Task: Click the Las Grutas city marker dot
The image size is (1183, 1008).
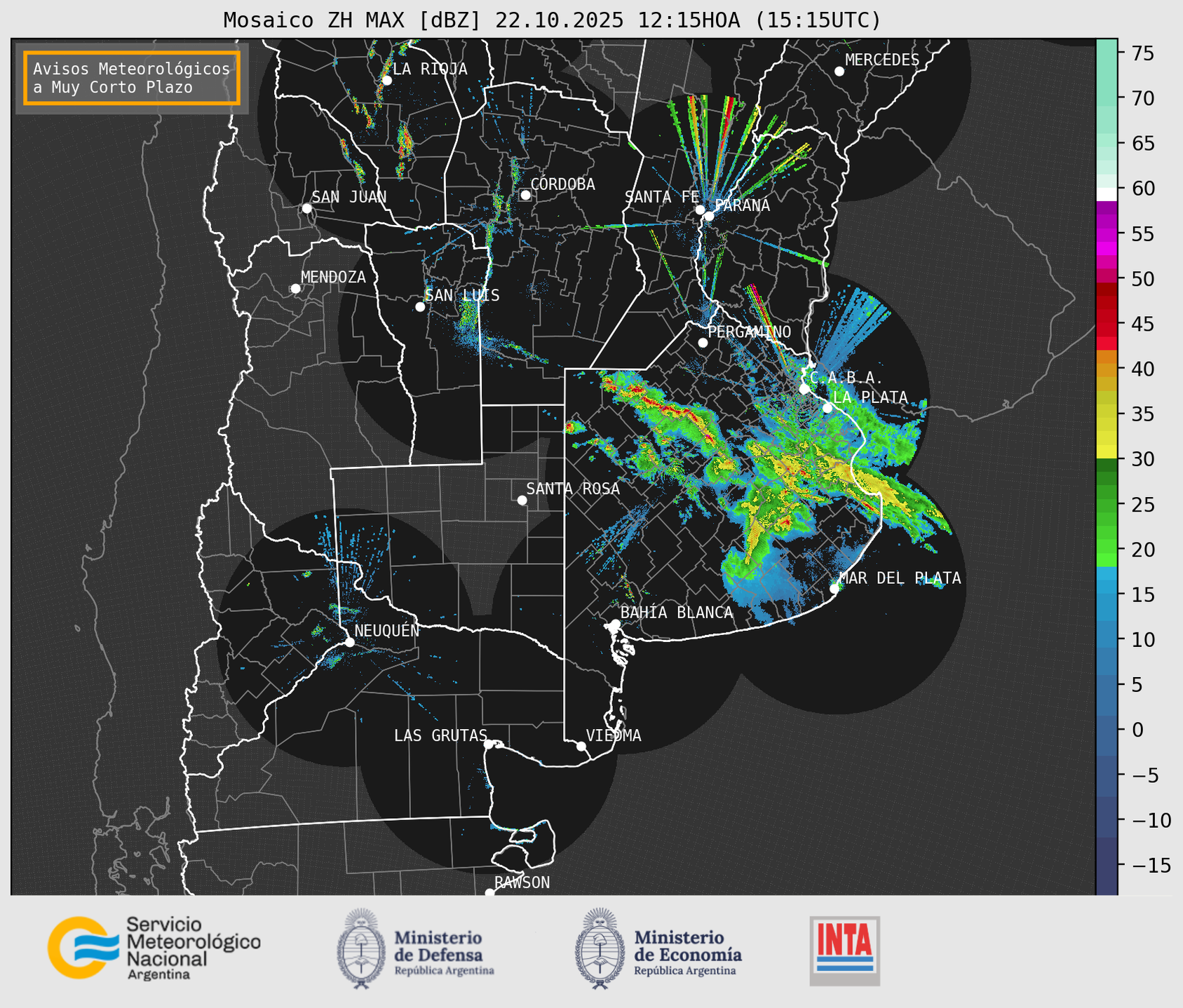Action: tap(489, 744)
